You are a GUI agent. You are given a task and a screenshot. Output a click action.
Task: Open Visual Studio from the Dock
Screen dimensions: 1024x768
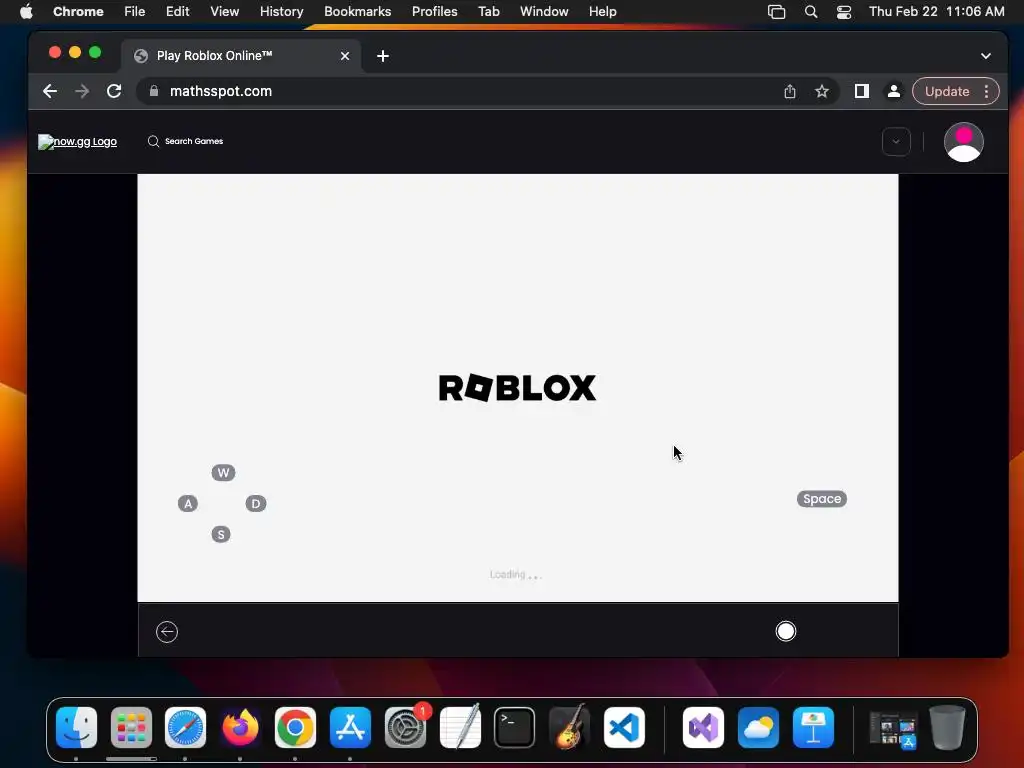[x=703, y=728]
